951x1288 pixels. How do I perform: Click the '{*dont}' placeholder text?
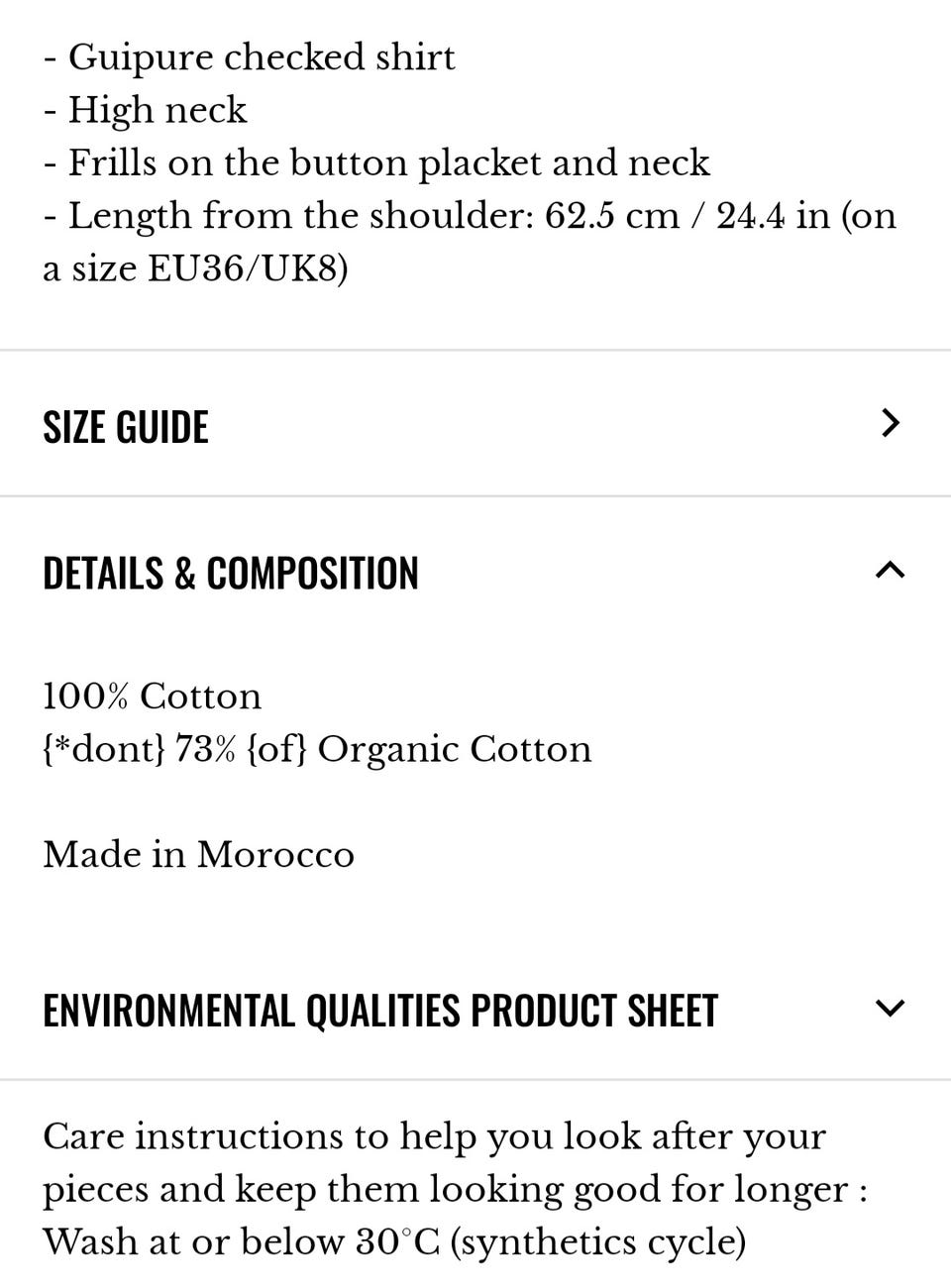click(x=104, y=749)
